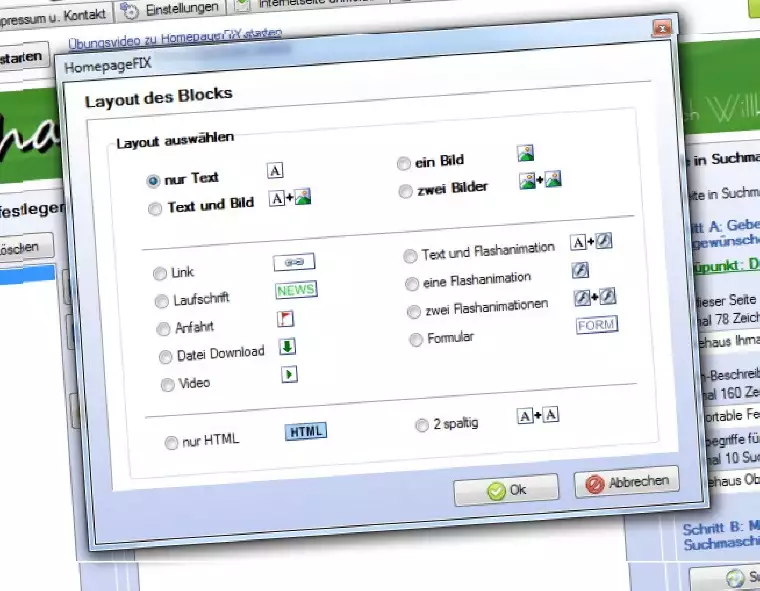Click the 'starten' button in the background window

click(22, 58)
